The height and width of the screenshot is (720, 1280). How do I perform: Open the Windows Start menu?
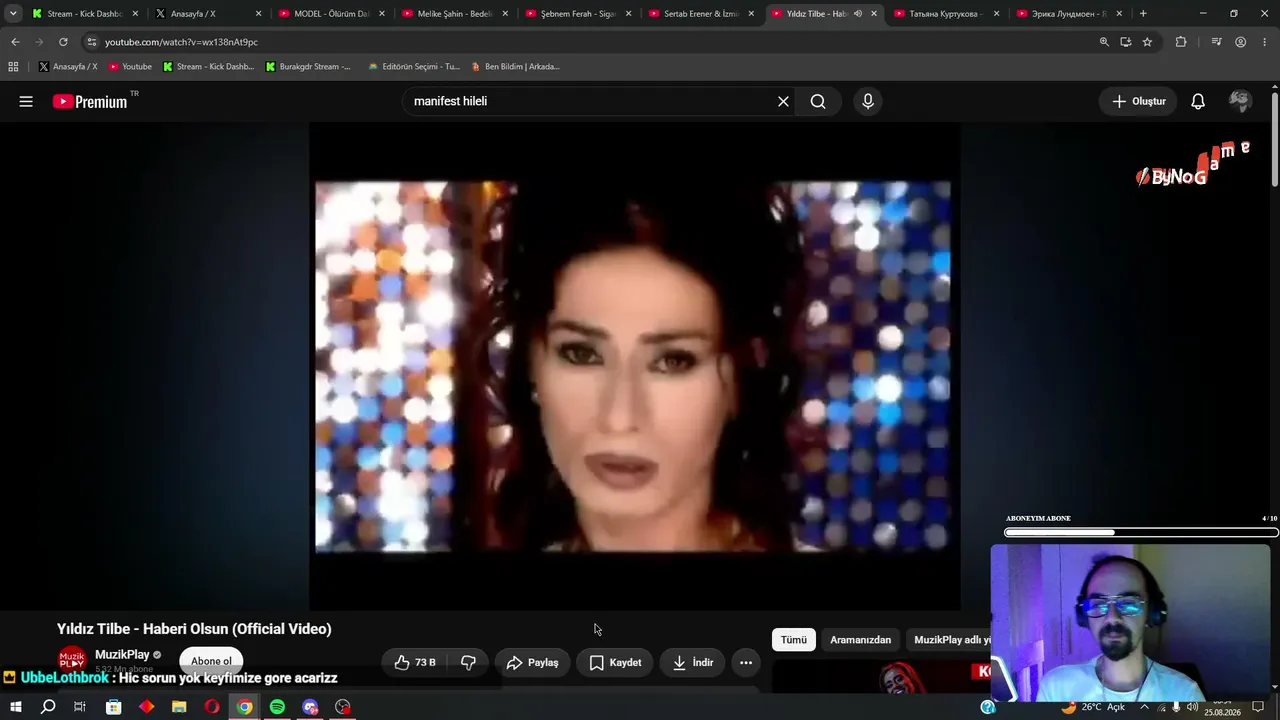[15, 707]
